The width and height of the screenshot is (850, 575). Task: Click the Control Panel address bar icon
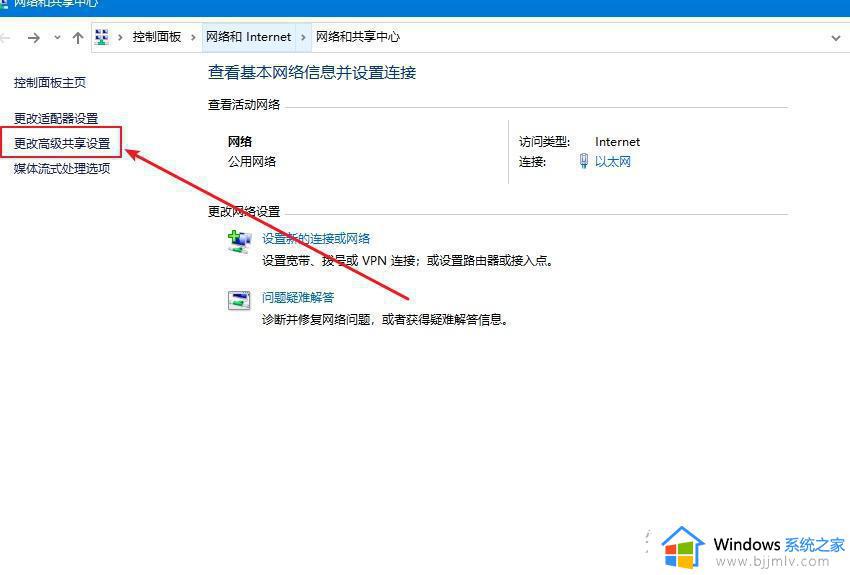click(101, 37)
